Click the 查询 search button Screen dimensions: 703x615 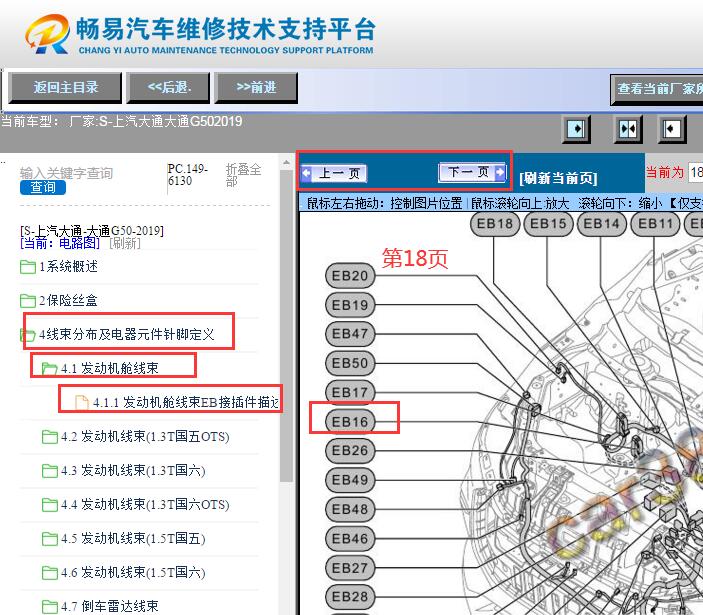click(43, 187)
